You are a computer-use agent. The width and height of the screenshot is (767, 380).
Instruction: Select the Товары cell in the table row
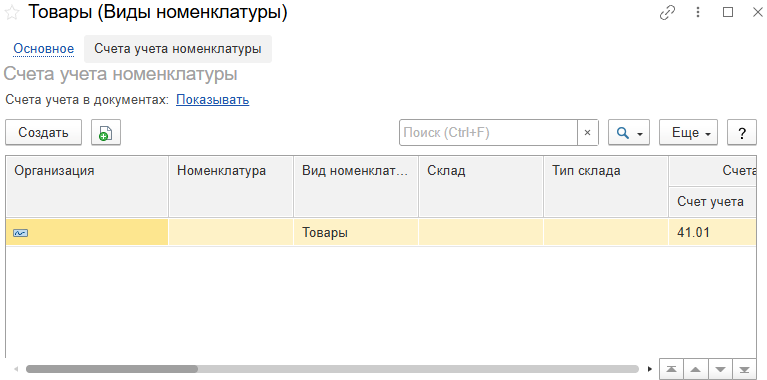356,232
